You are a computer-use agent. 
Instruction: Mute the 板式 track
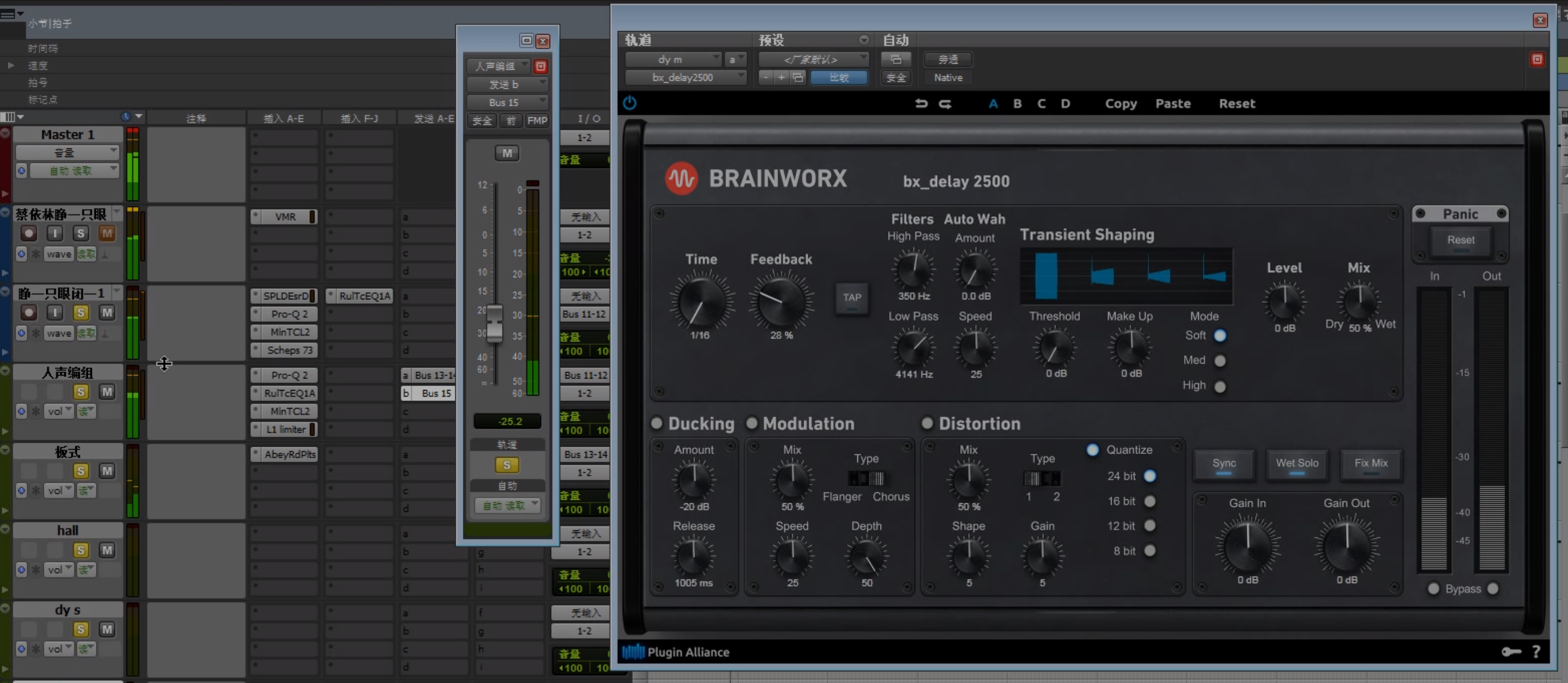pos(106,470)
